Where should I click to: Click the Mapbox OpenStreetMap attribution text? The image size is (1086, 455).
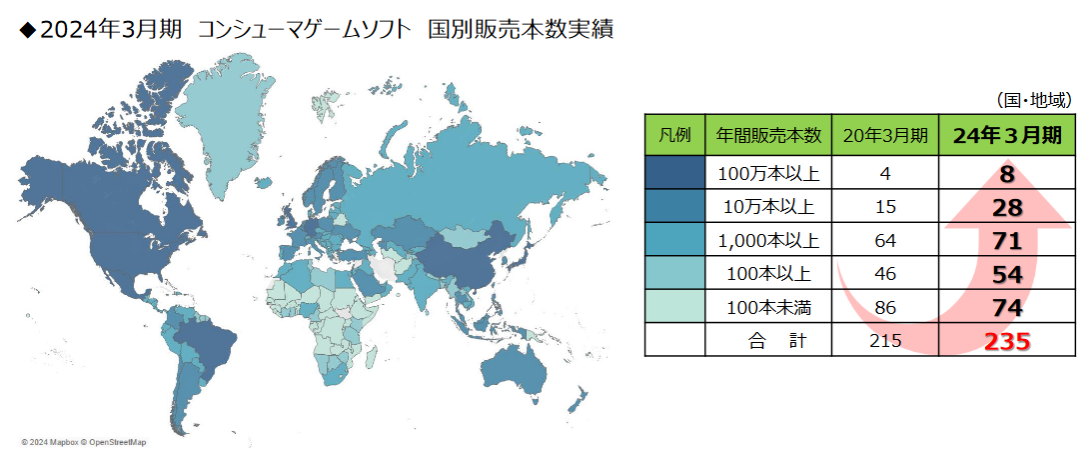[x=84, y=442]
